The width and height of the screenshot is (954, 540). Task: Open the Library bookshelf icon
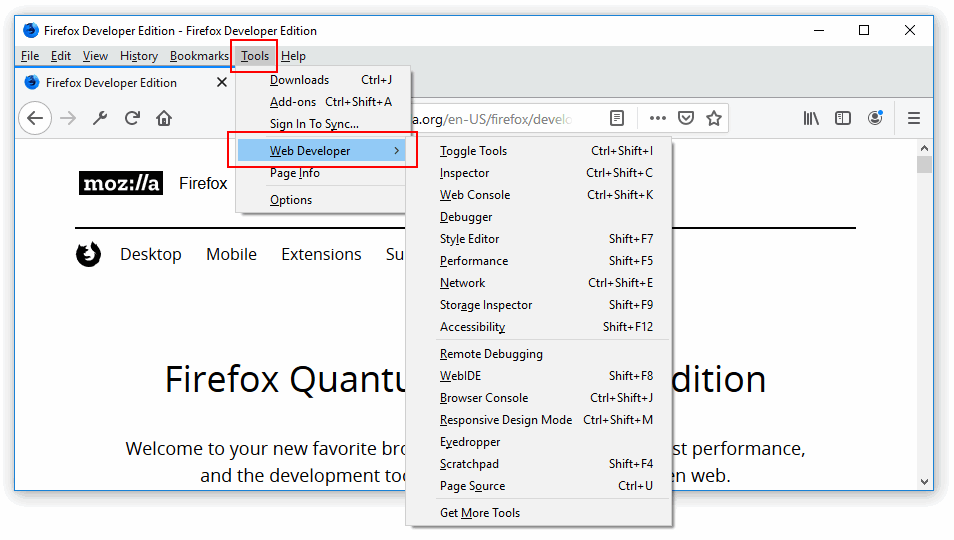point(811,118)
